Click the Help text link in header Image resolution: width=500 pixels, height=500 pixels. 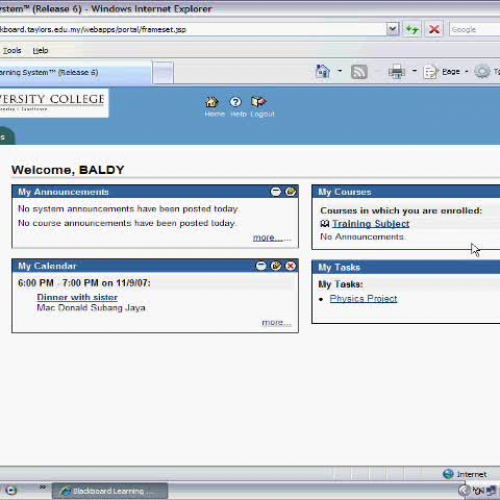(x=238, y=114)
